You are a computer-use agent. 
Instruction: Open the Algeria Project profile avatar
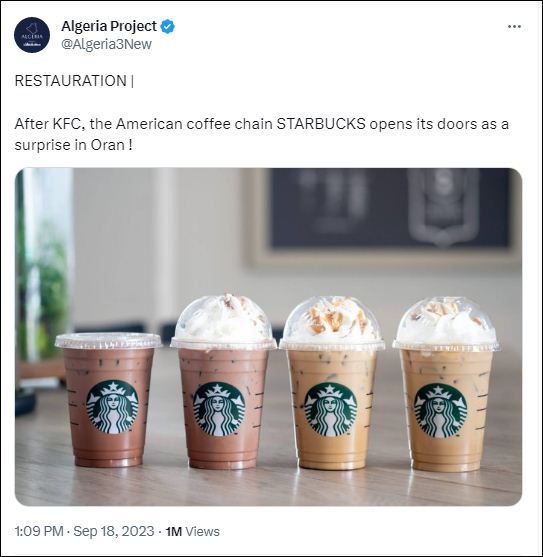pyautogui.click(x=32, y=35)
